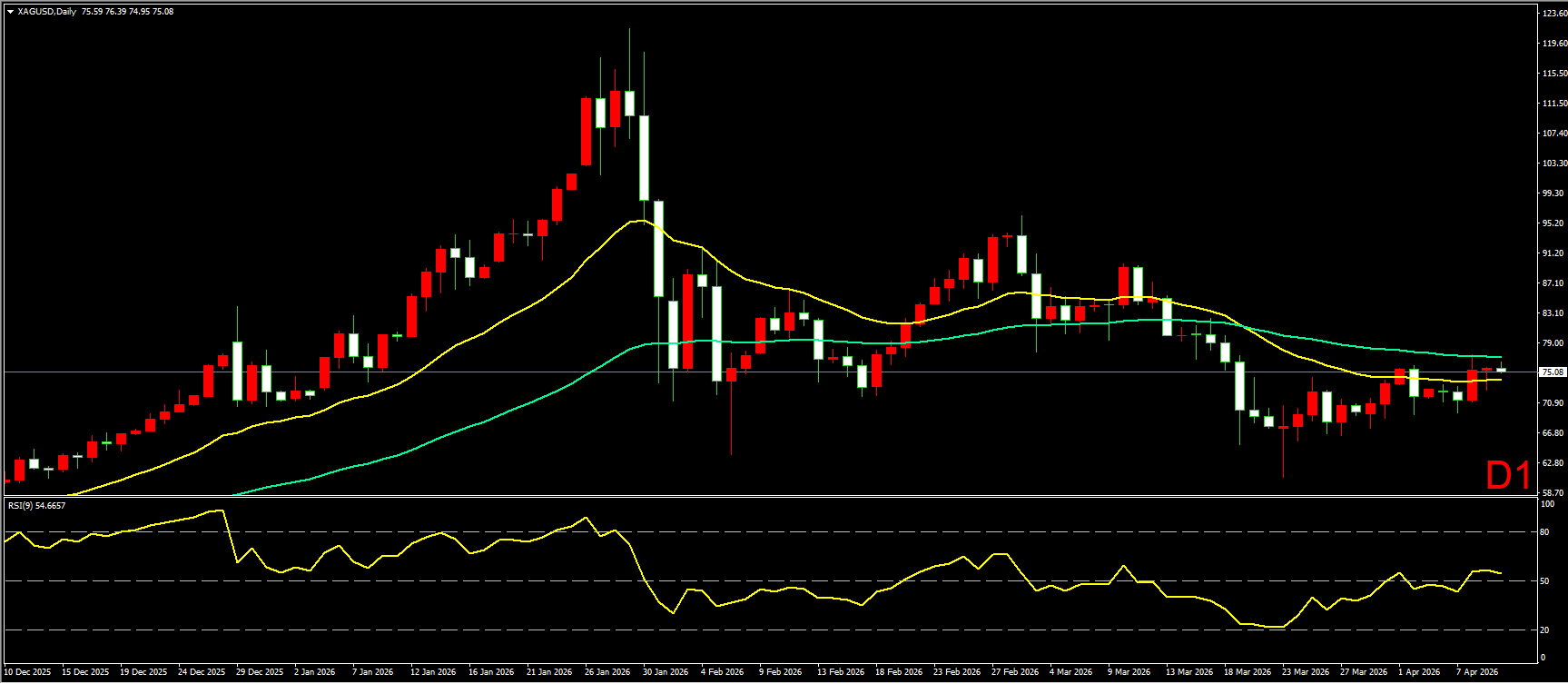Click the 10 Dec 2025 date label
Image resolution: width=1568 pixels, height=684 pixels.
click(x=27, y=672)
